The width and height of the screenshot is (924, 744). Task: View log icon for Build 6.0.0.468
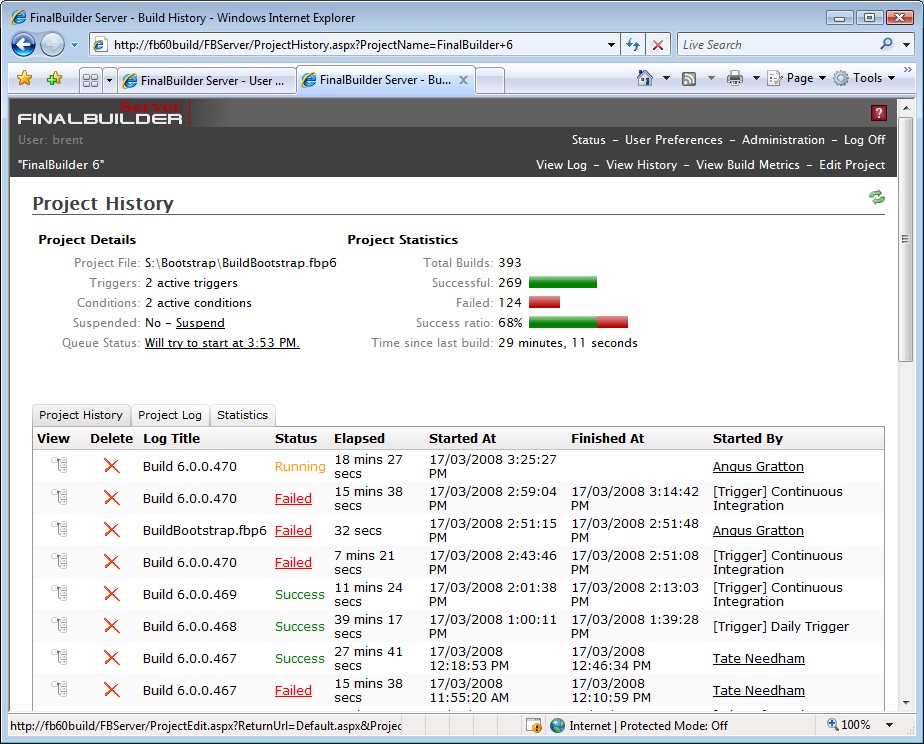point(60,626)
